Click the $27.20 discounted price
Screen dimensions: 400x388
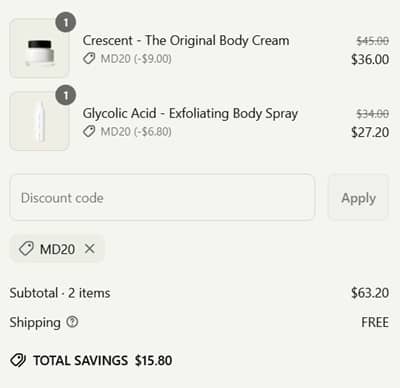[370, 132]
